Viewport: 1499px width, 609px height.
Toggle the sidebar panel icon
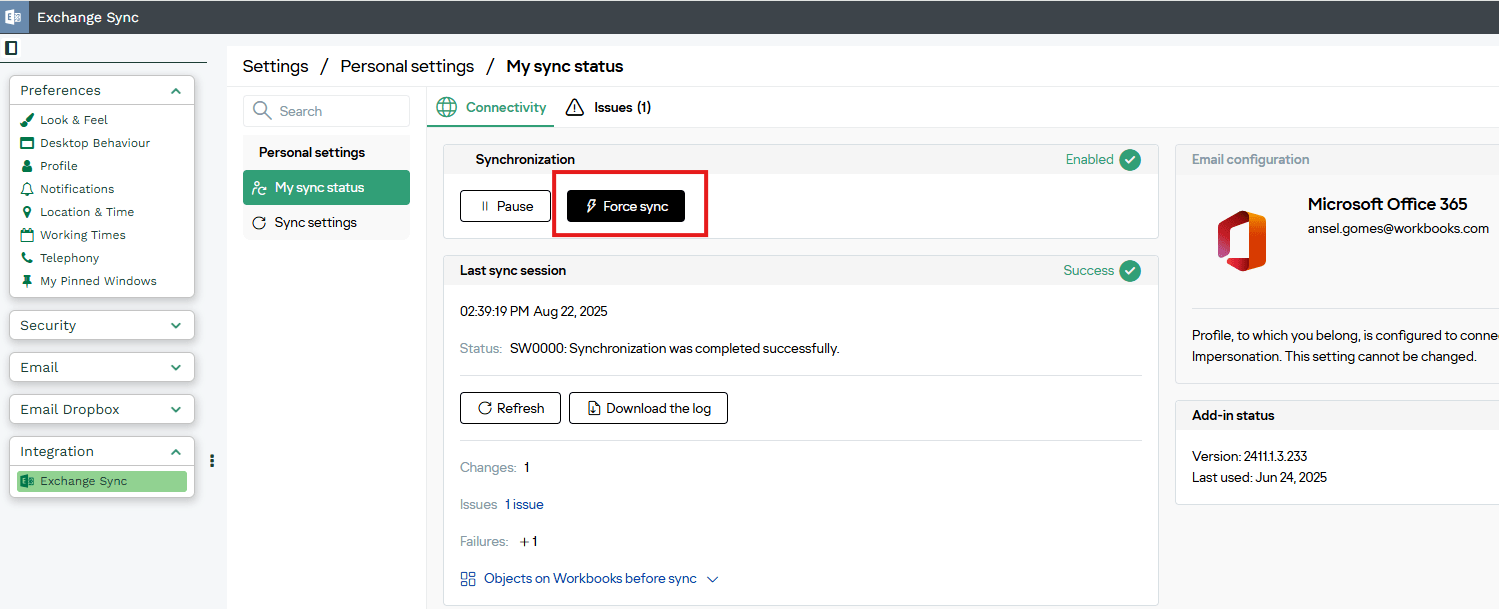click(x=11, y=48)
